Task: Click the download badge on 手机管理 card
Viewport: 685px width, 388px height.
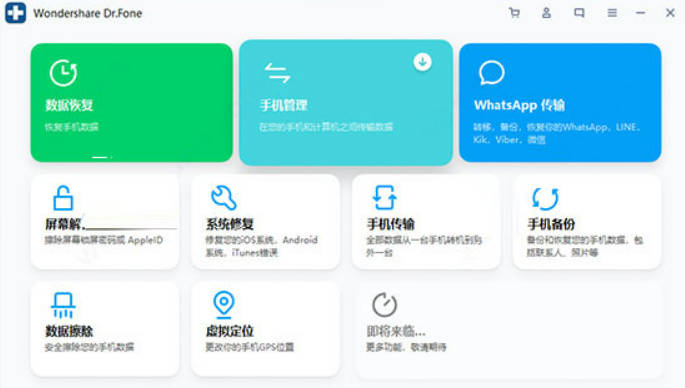Action: click(x=422, y=62)
